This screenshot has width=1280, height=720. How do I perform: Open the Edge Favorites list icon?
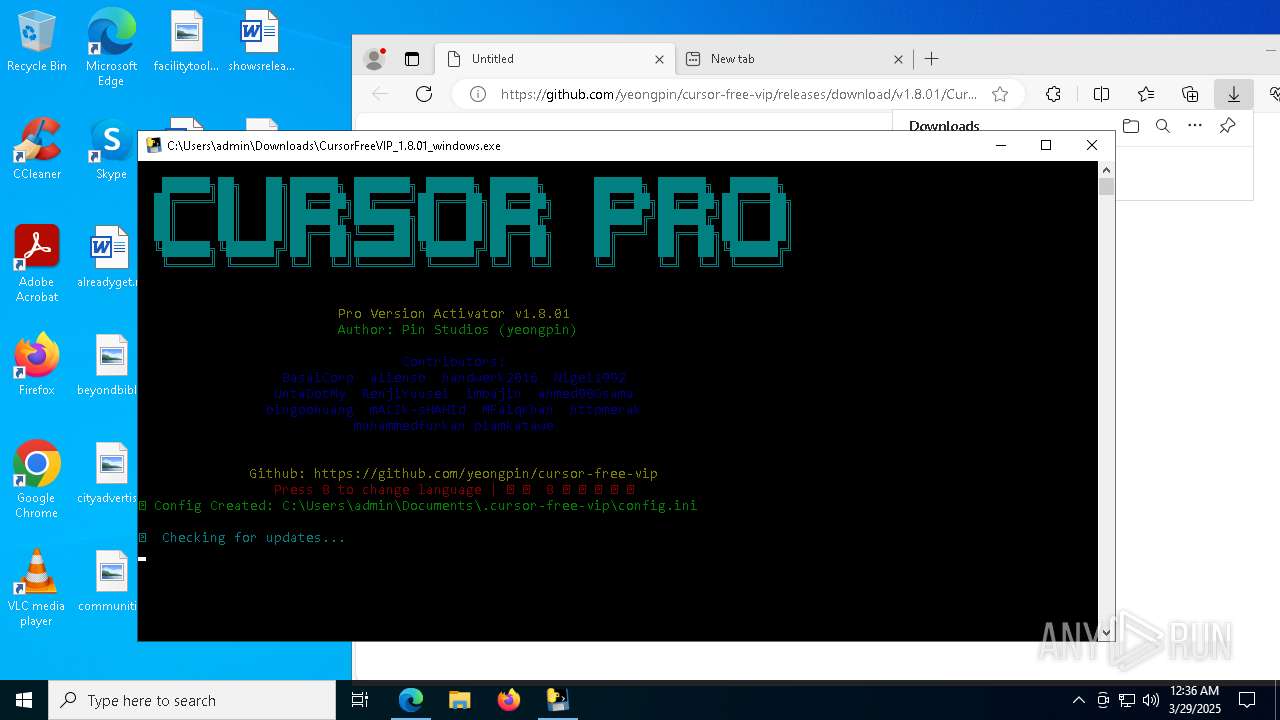pyautogui.click(x=1146, y=94)
